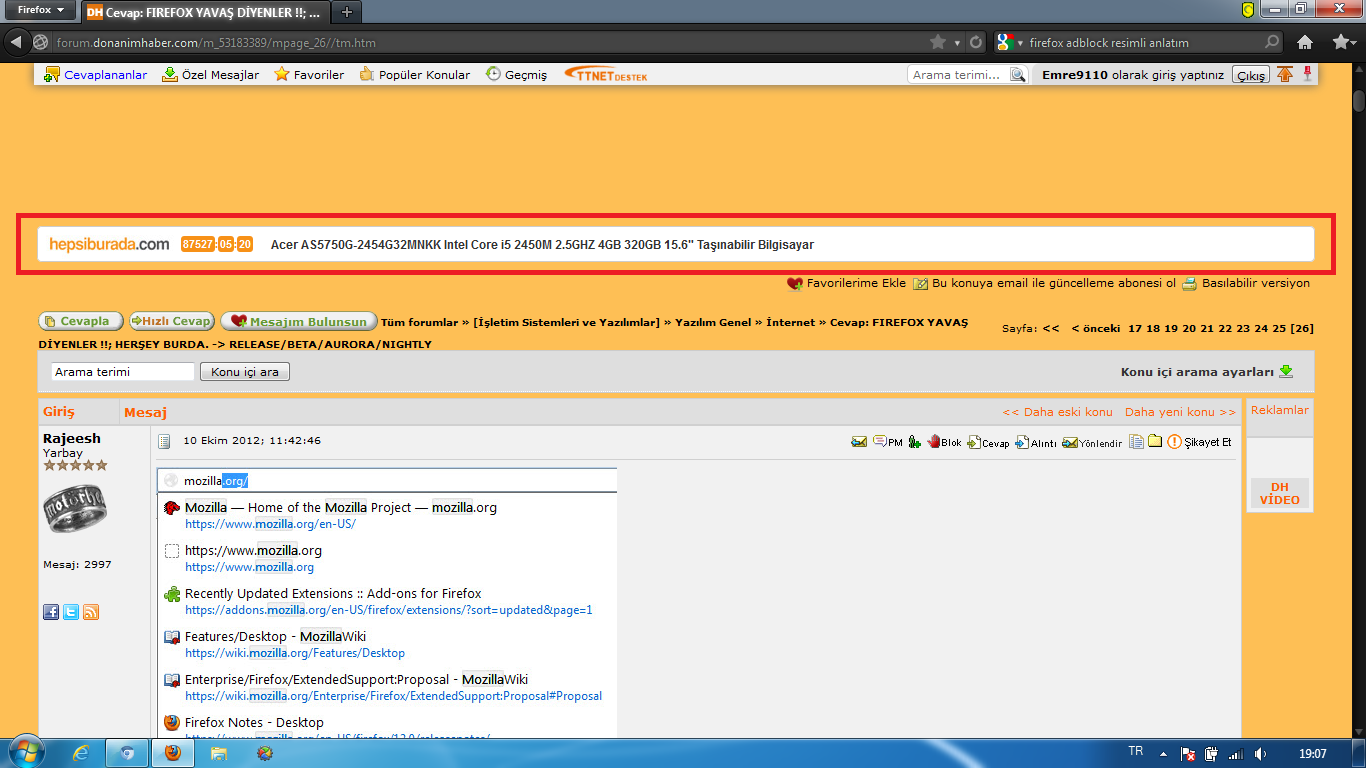Open search engine selector dropdown (Google icon)
The width and height of the screenshot is (1366, 768).
tap(1010, 43)
